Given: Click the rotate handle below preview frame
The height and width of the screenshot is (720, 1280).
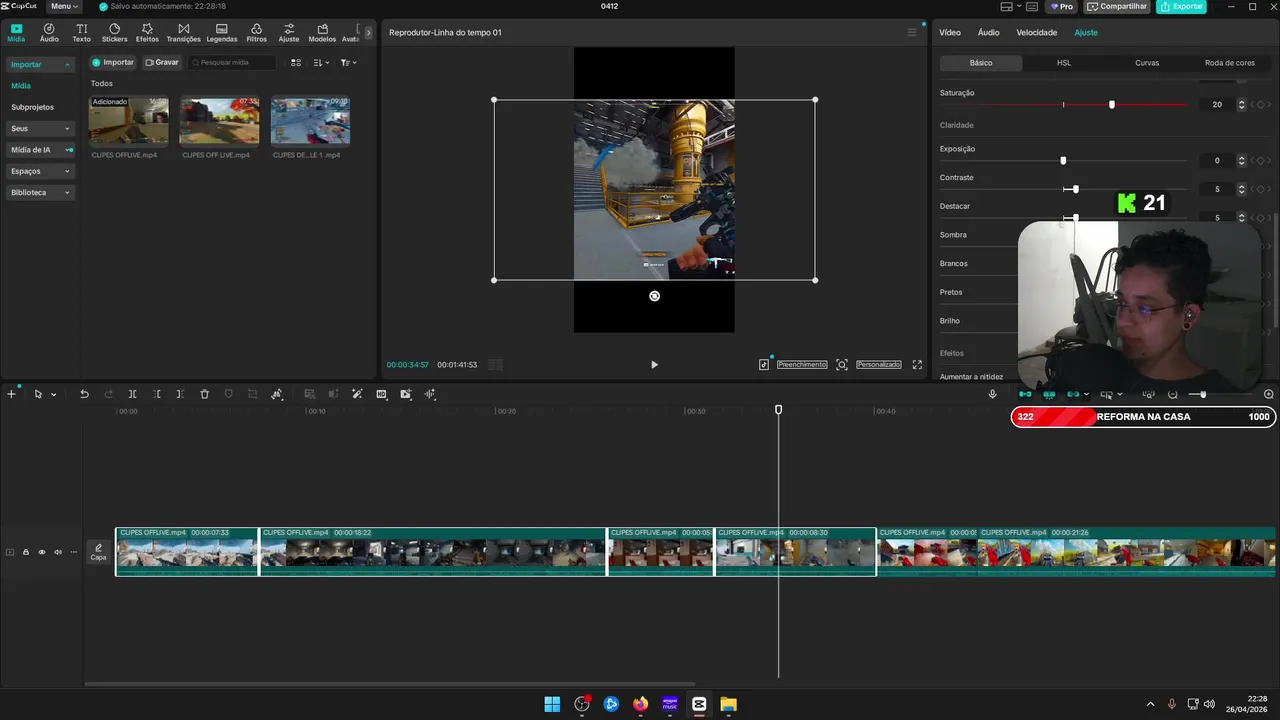Looking at the screenshot, I should [x=654, y=296].
